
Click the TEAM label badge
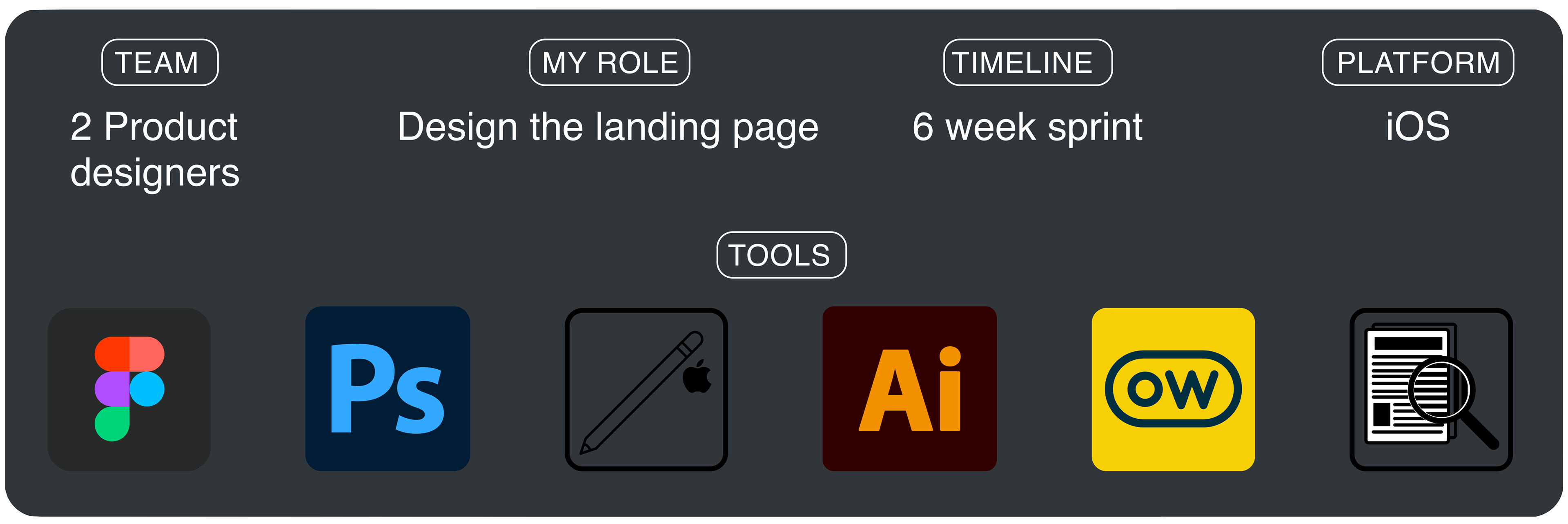(x=160, y=62)
